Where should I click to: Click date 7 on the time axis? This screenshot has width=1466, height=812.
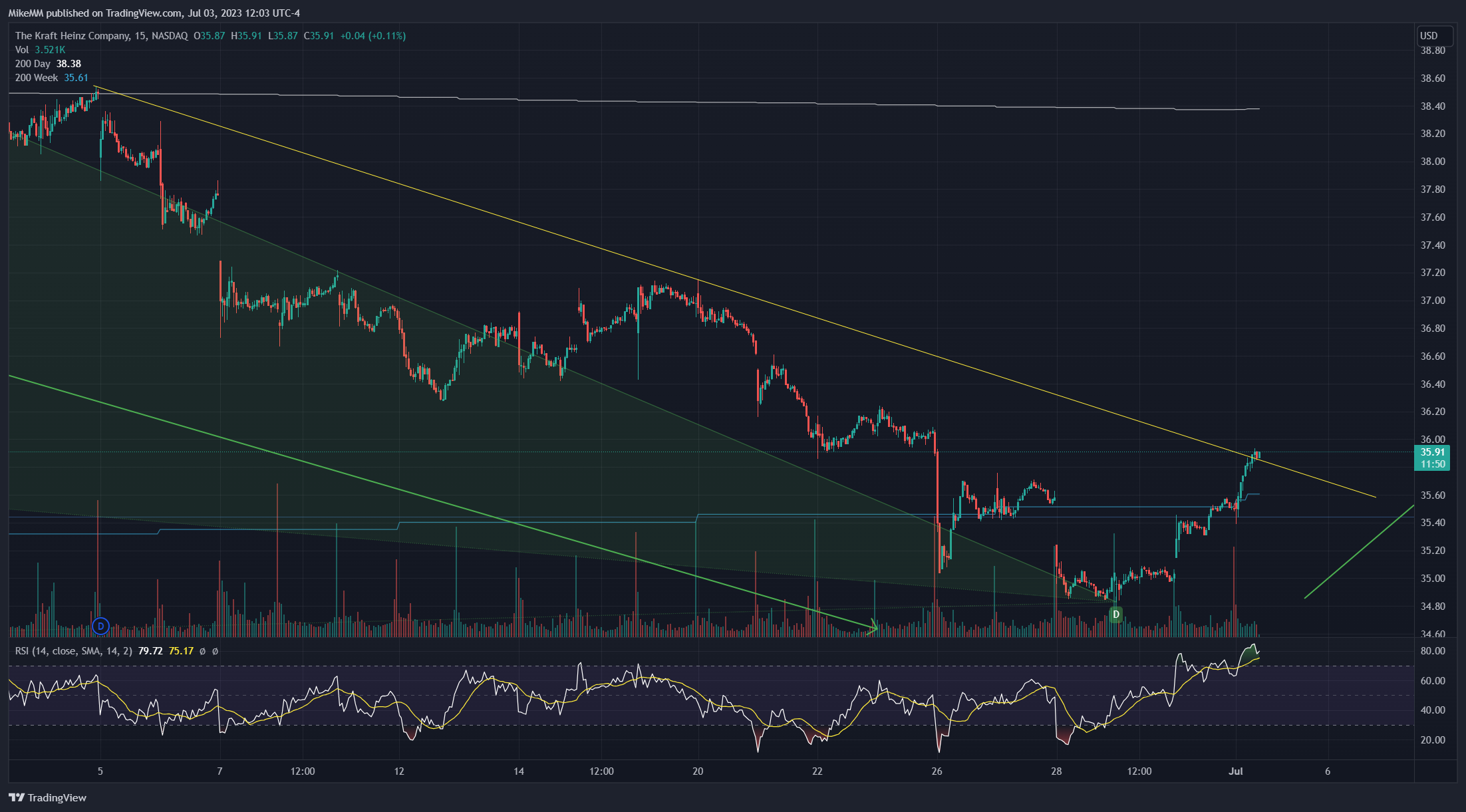pyautogui.click(x=220, y=771)
